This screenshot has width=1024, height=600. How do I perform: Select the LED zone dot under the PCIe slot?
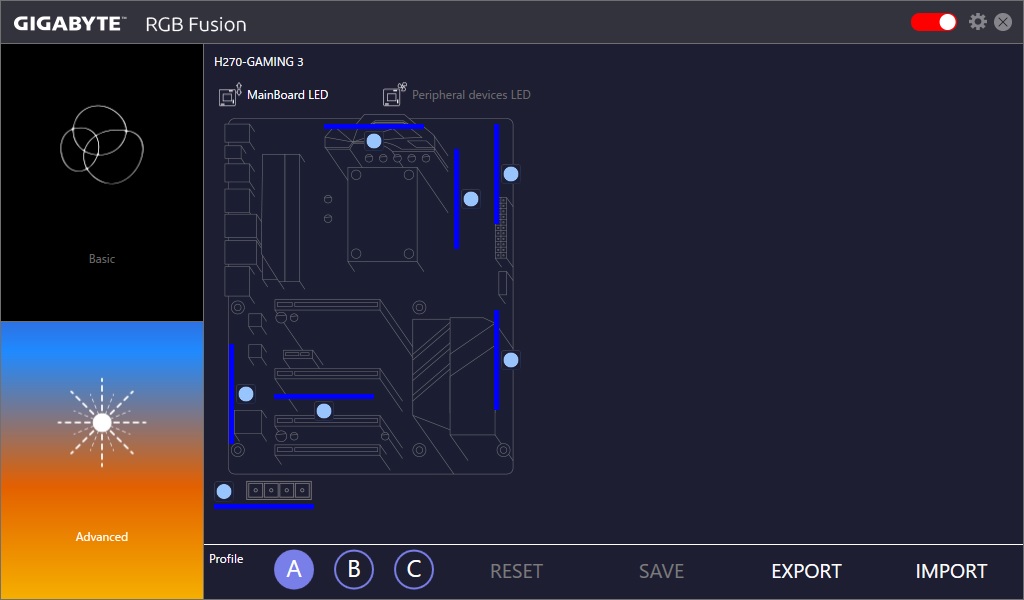[x=324, y=410]
